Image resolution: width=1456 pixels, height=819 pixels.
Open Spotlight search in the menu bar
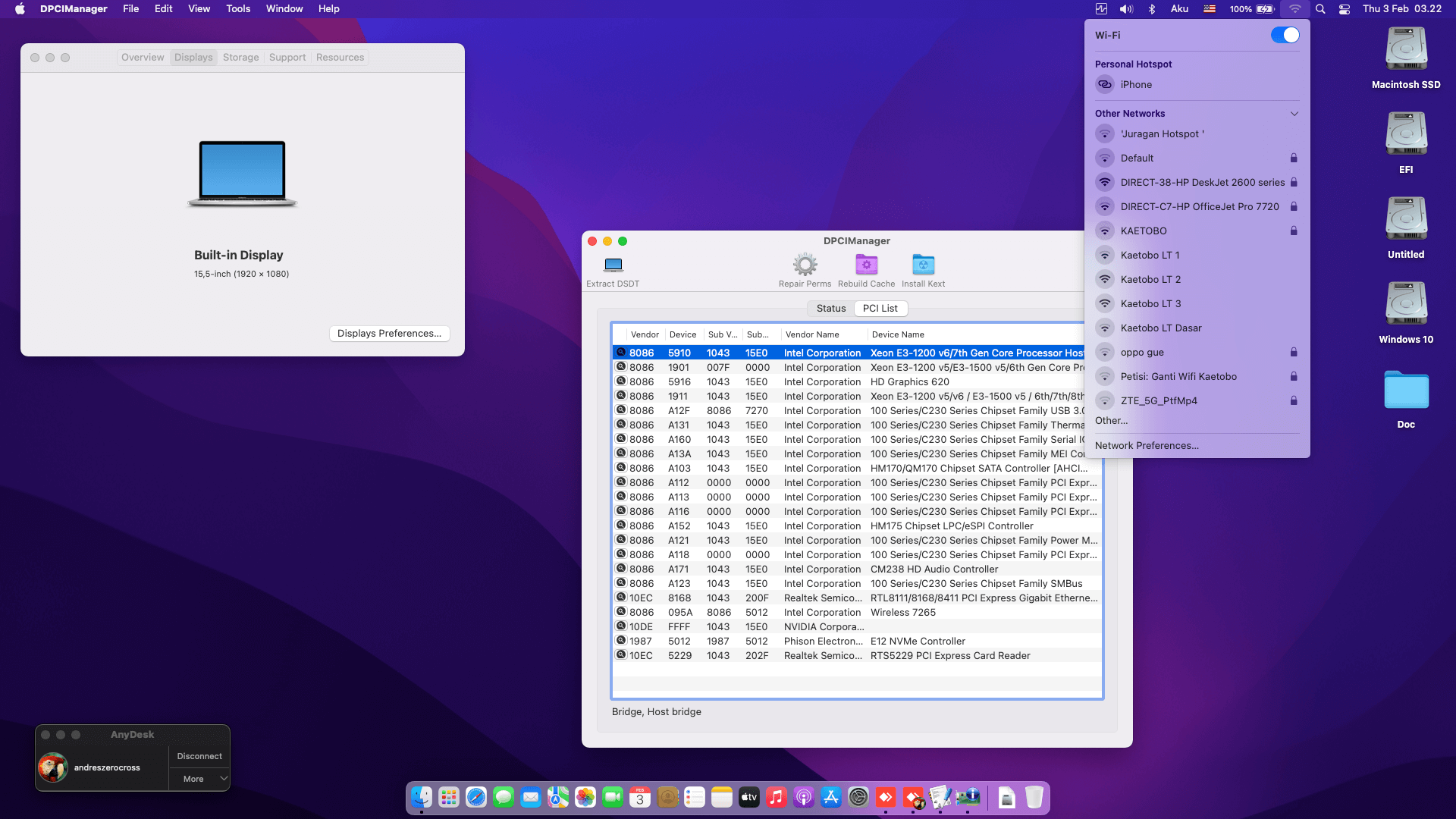pyautogui.click(x=1320, y=9)
